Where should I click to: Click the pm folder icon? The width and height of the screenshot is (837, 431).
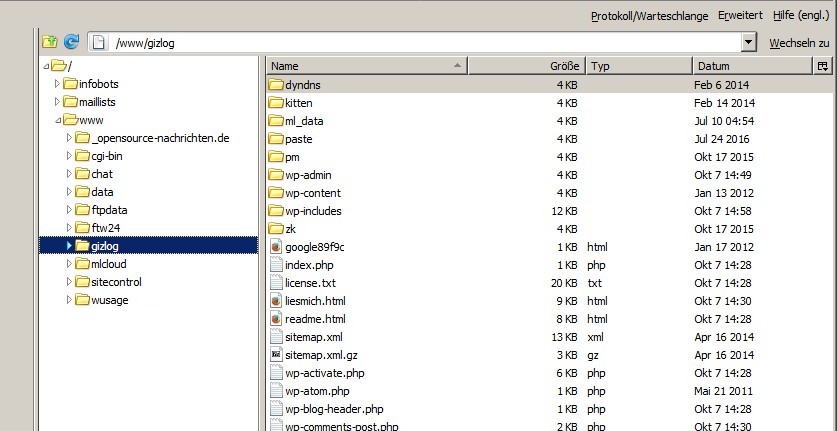275,157
